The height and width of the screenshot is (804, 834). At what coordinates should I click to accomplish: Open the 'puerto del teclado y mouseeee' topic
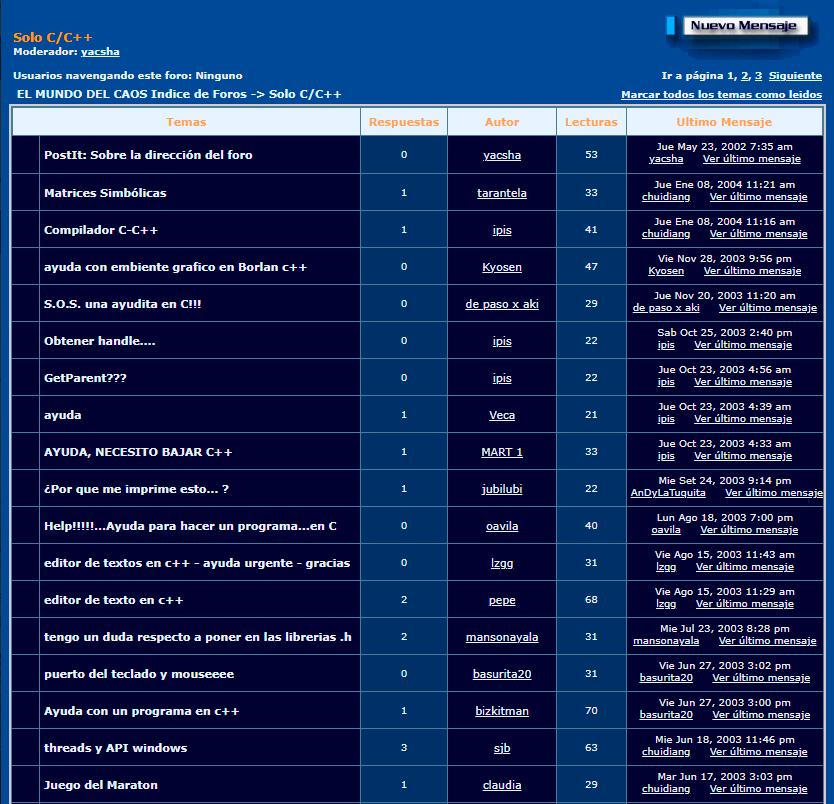(x=139, y=674)
